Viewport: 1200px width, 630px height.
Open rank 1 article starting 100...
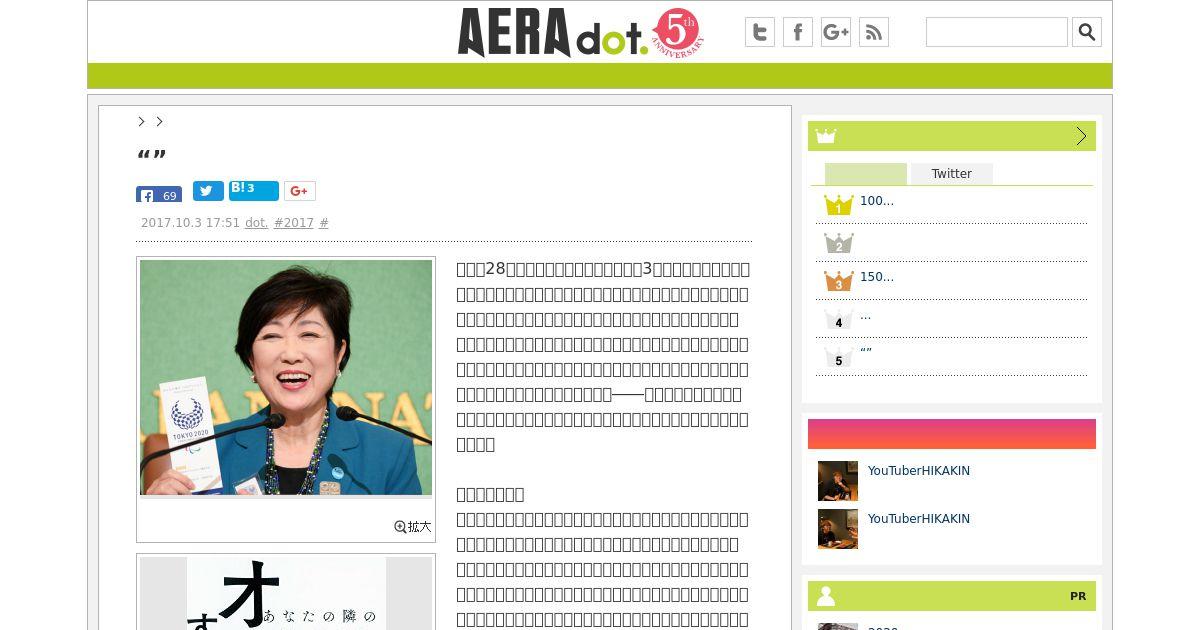click(x=877, y=201)
